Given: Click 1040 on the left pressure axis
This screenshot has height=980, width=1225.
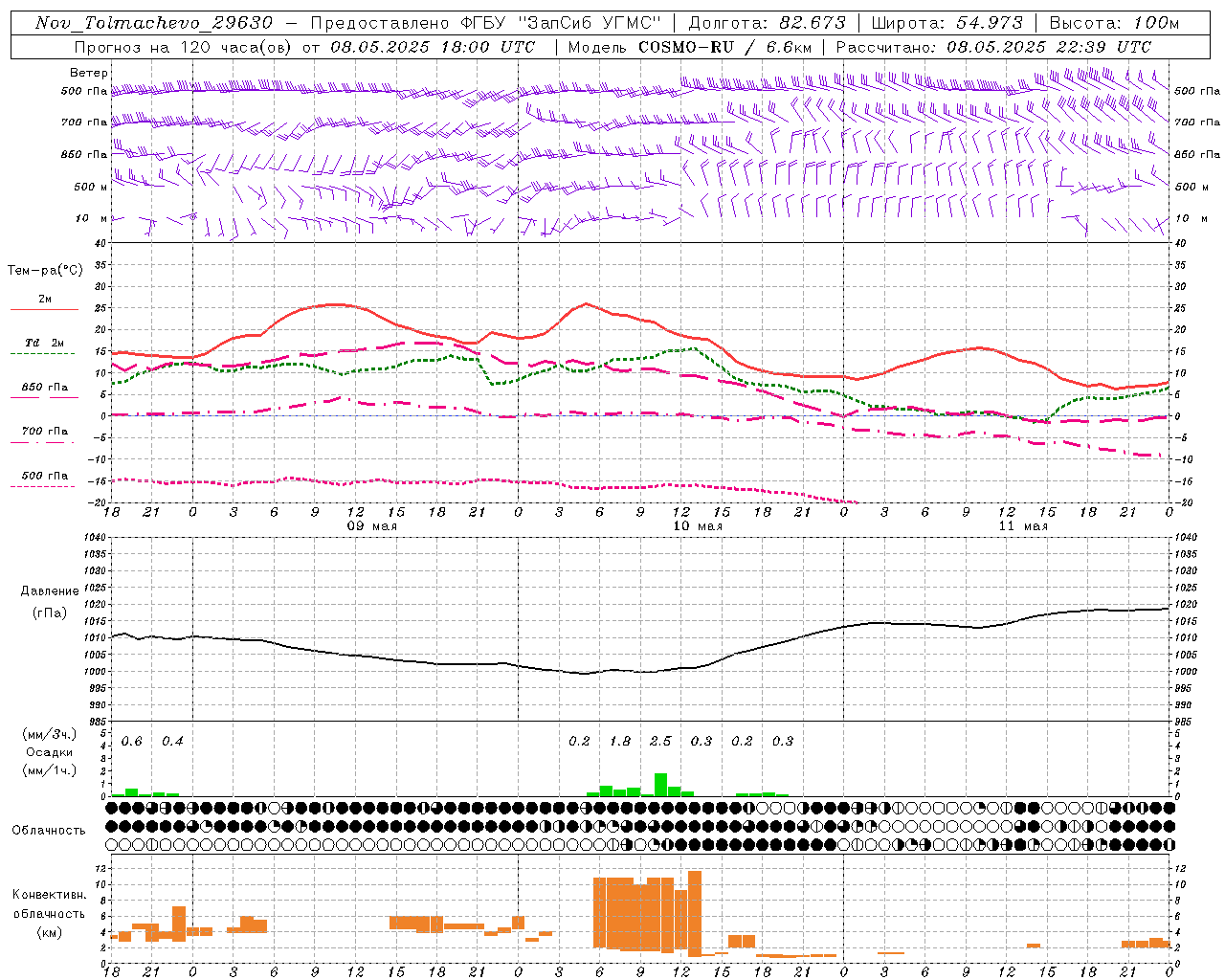Looking at the screenshot, I should 94,537.
